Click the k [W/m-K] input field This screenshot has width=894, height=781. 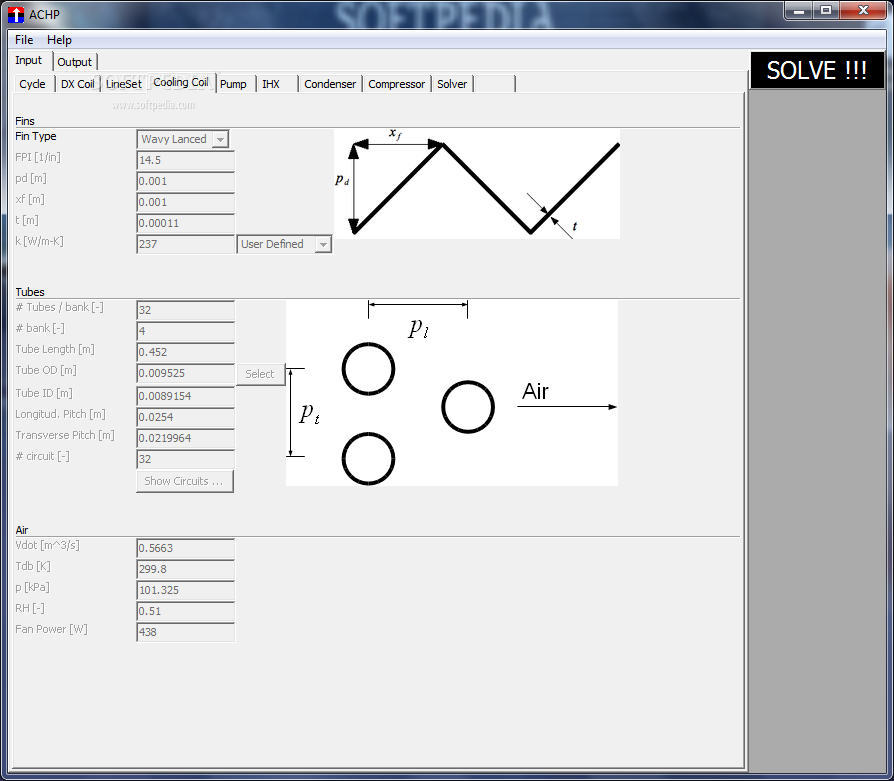pyautogui.click(x=185, y=245)
